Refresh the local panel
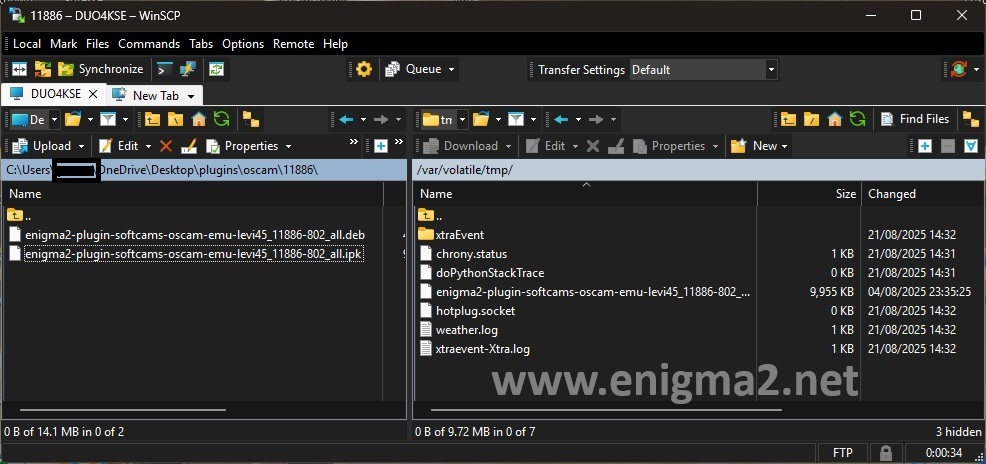The width and height of the screenshot is (986, 464). click(221, 119)
